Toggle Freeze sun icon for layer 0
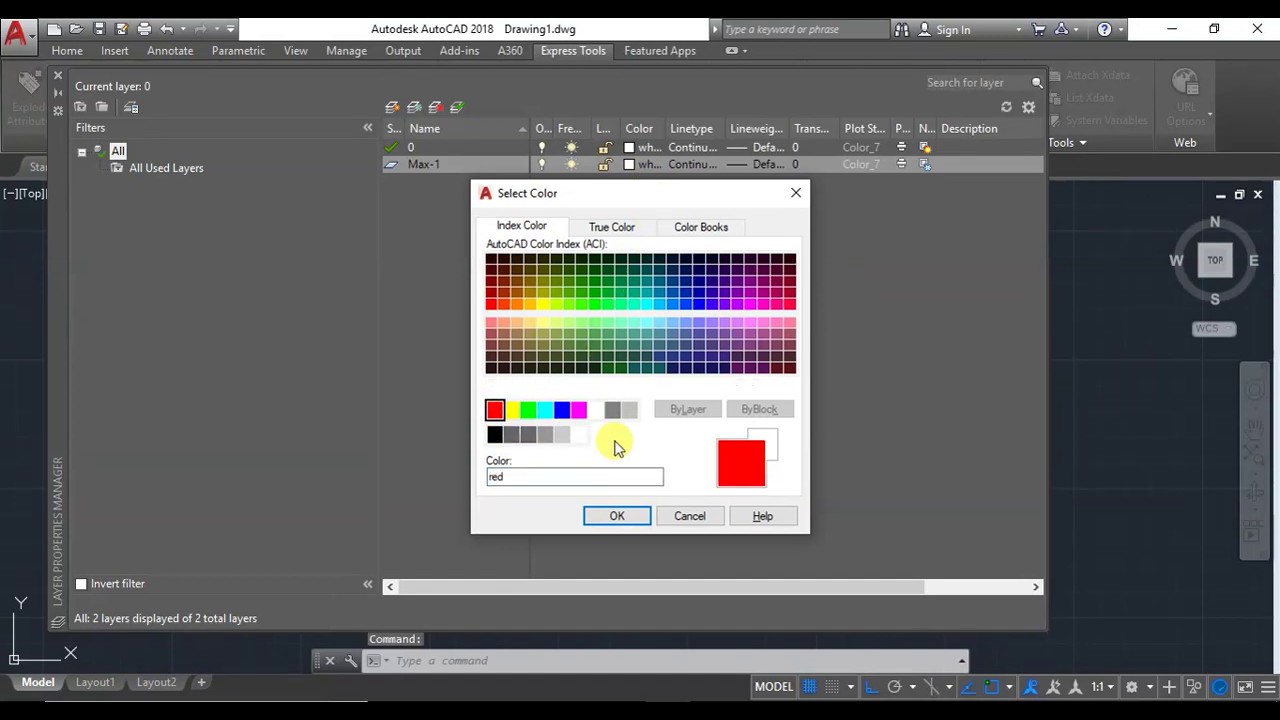 tap(571, 147)
